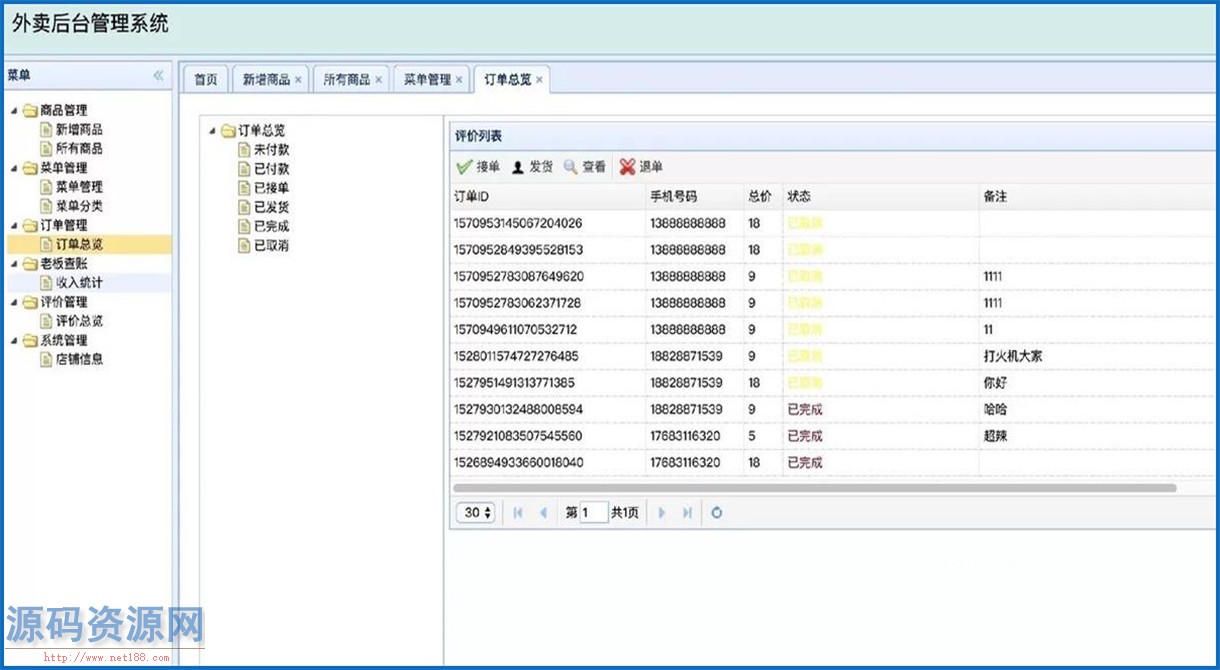The image size is (1220, 670).
Task: Close the 菜单管理 tab
Action: (459, 80)
